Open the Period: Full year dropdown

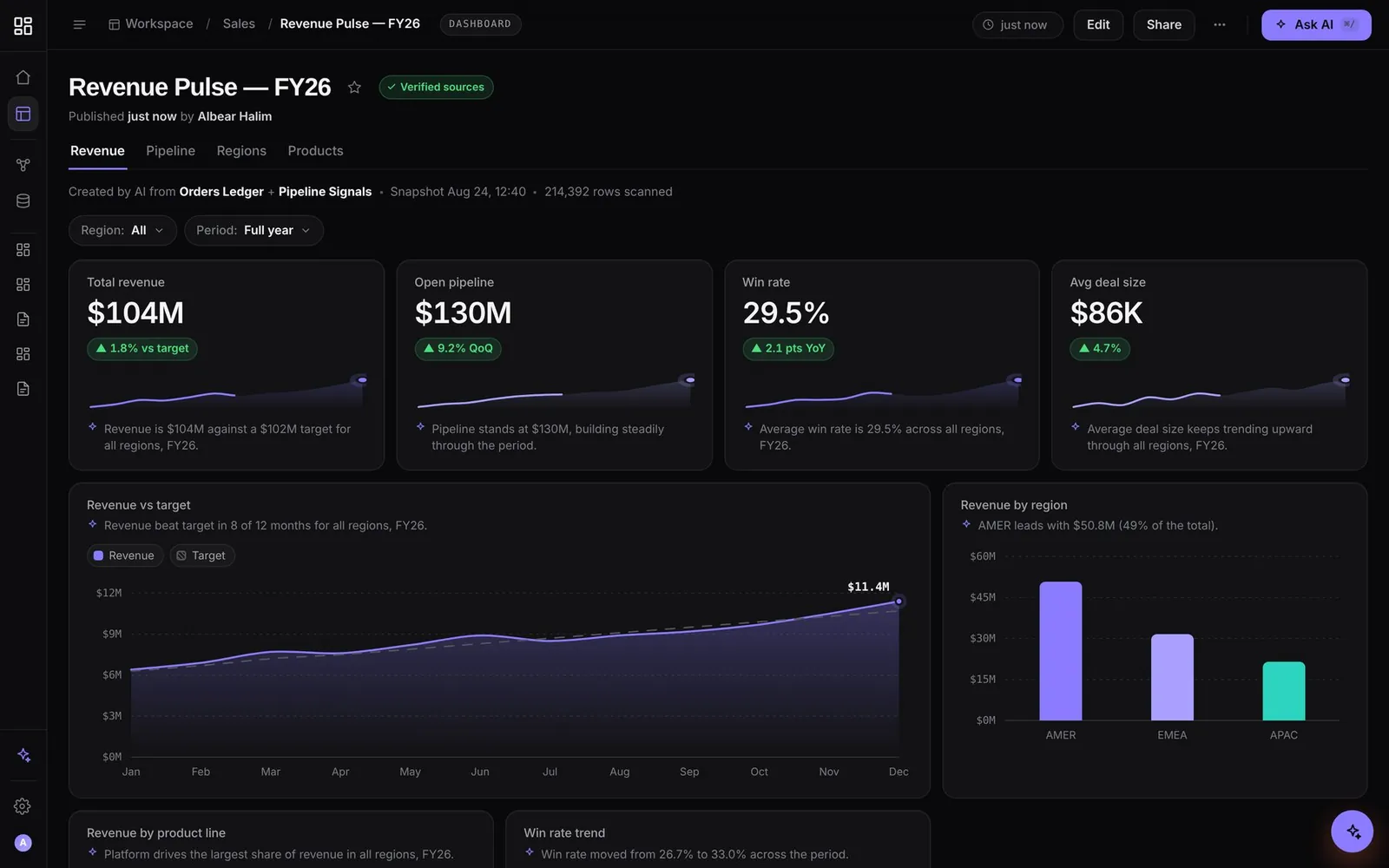point(253,230)
